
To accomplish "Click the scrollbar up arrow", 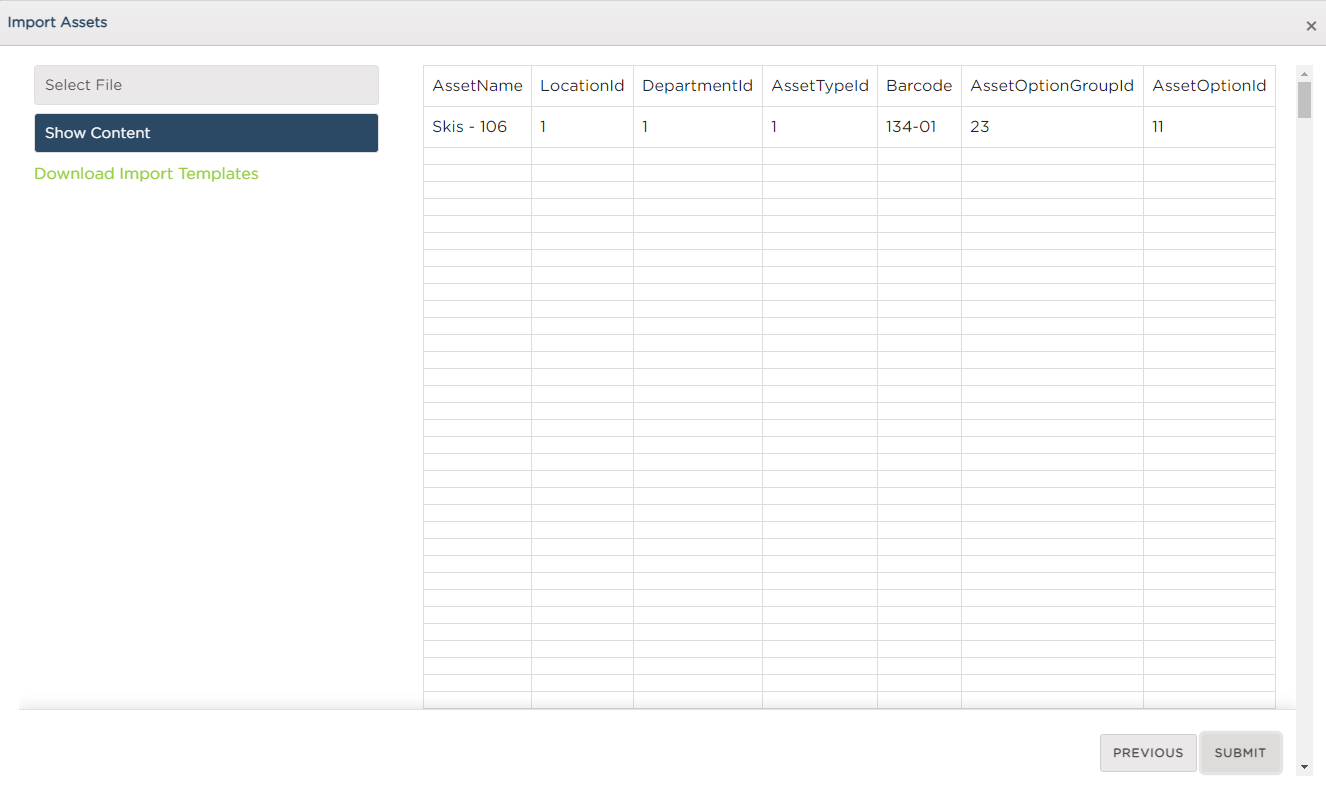I will pos(1304,74).
